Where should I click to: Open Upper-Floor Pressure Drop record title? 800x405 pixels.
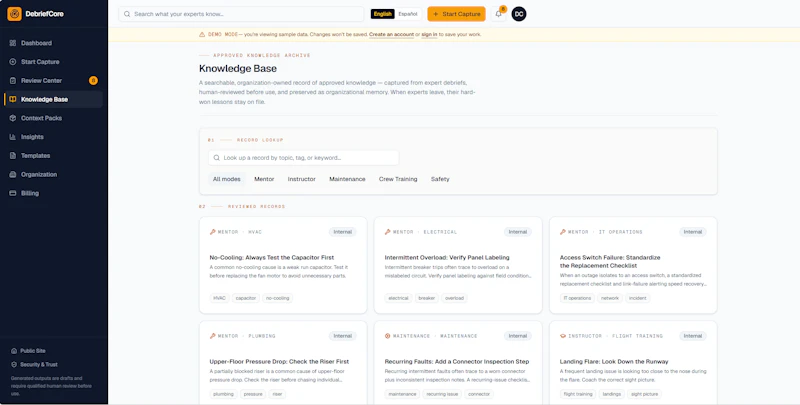click(279, 362)
